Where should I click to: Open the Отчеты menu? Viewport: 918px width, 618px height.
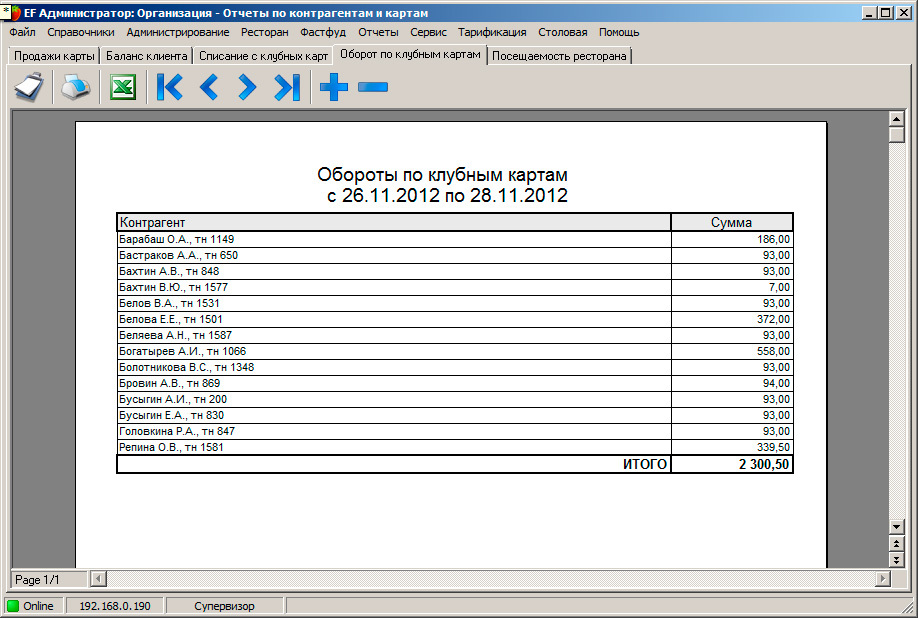coord(378,32)
